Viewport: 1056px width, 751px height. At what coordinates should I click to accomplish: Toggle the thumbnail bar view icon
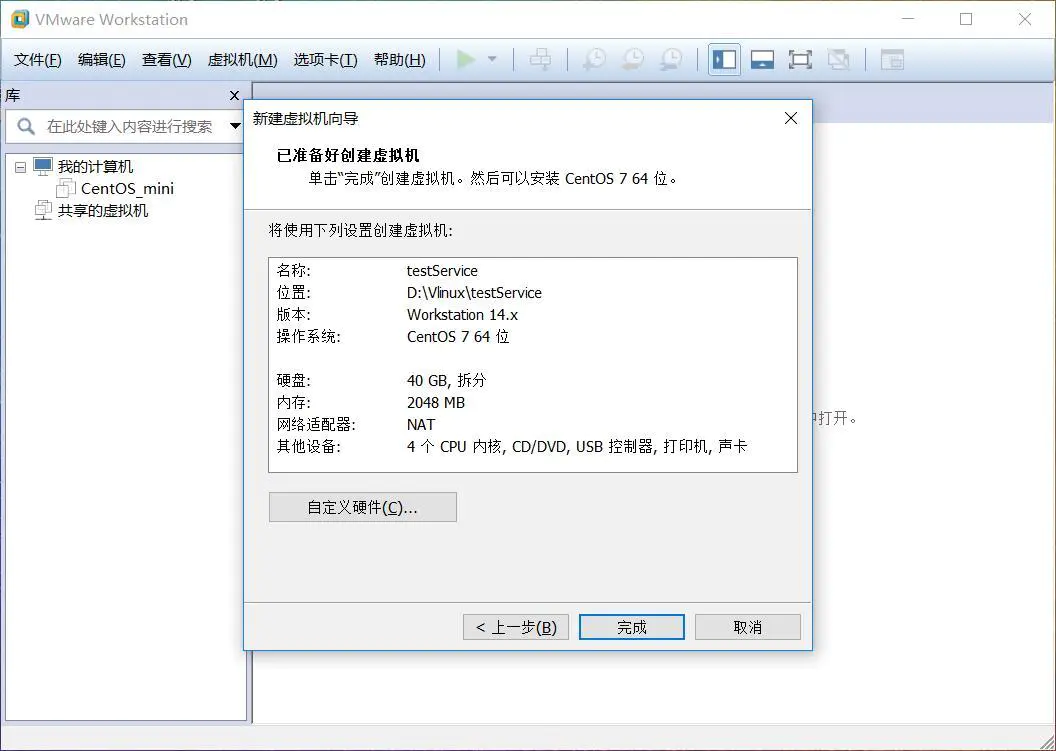(762, 59)
